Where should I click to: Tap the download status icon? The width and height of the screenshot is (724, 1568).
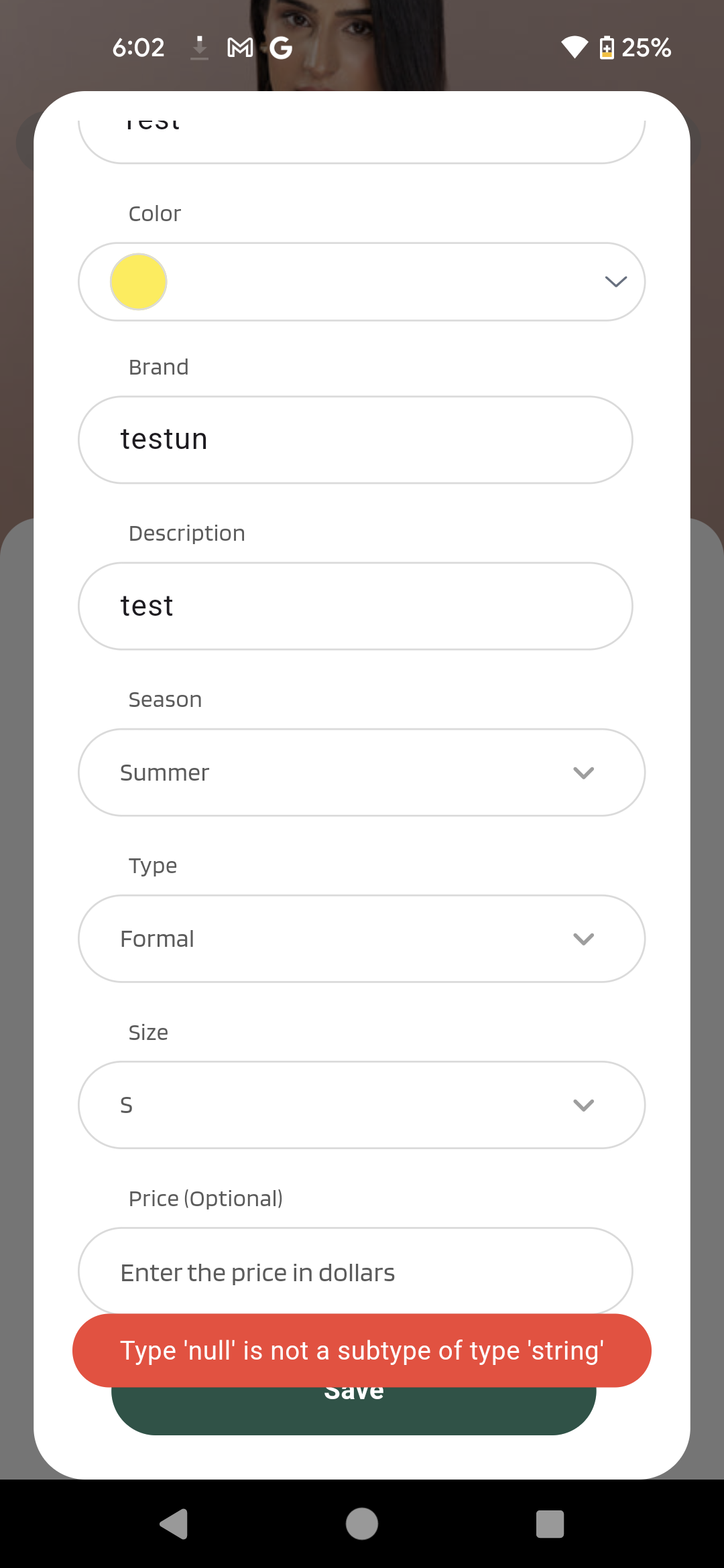[199, 48]
